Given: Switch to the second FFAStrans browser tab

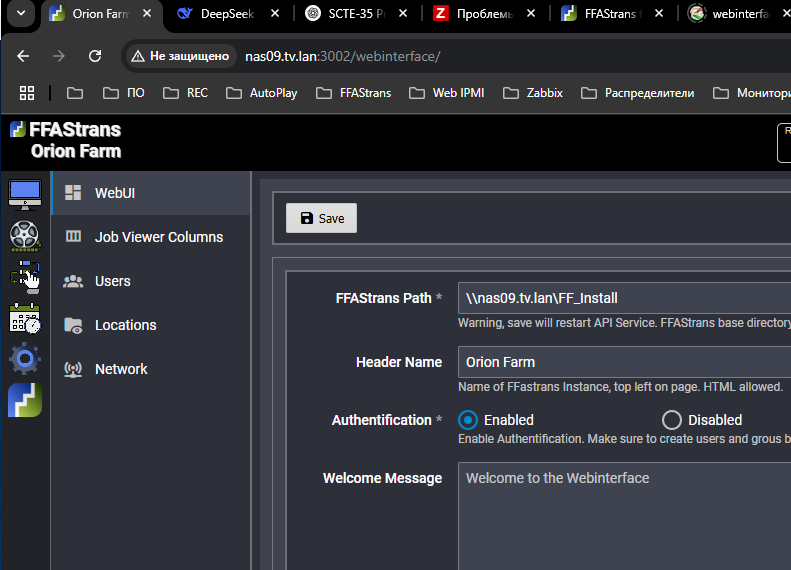Looking at the screenshot, I should point(612,14).
